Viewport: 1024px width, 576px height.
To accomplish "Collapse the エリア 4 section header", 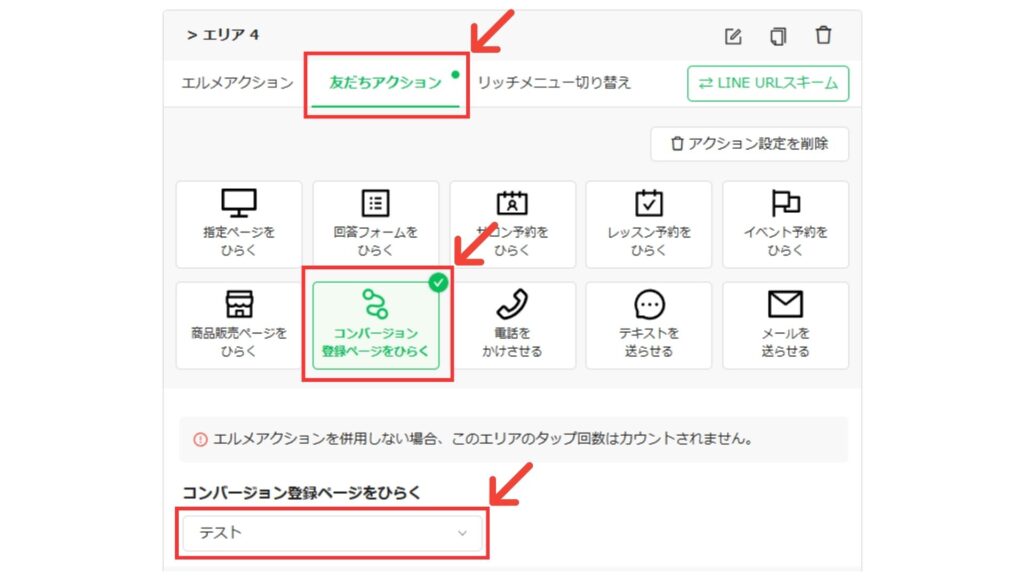I will click(x=223, y=35).
